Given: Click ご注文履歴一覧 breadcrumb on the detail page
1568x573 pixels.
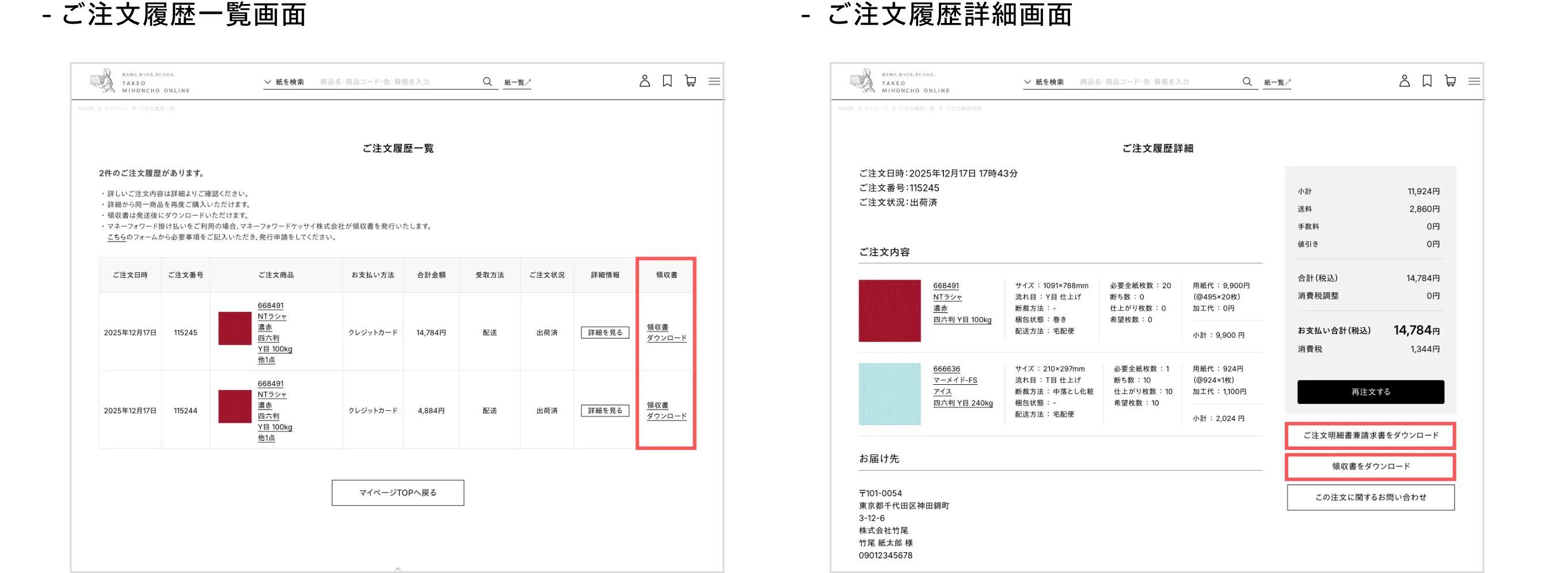Looking at the screenshot, I should click(916, 109).
